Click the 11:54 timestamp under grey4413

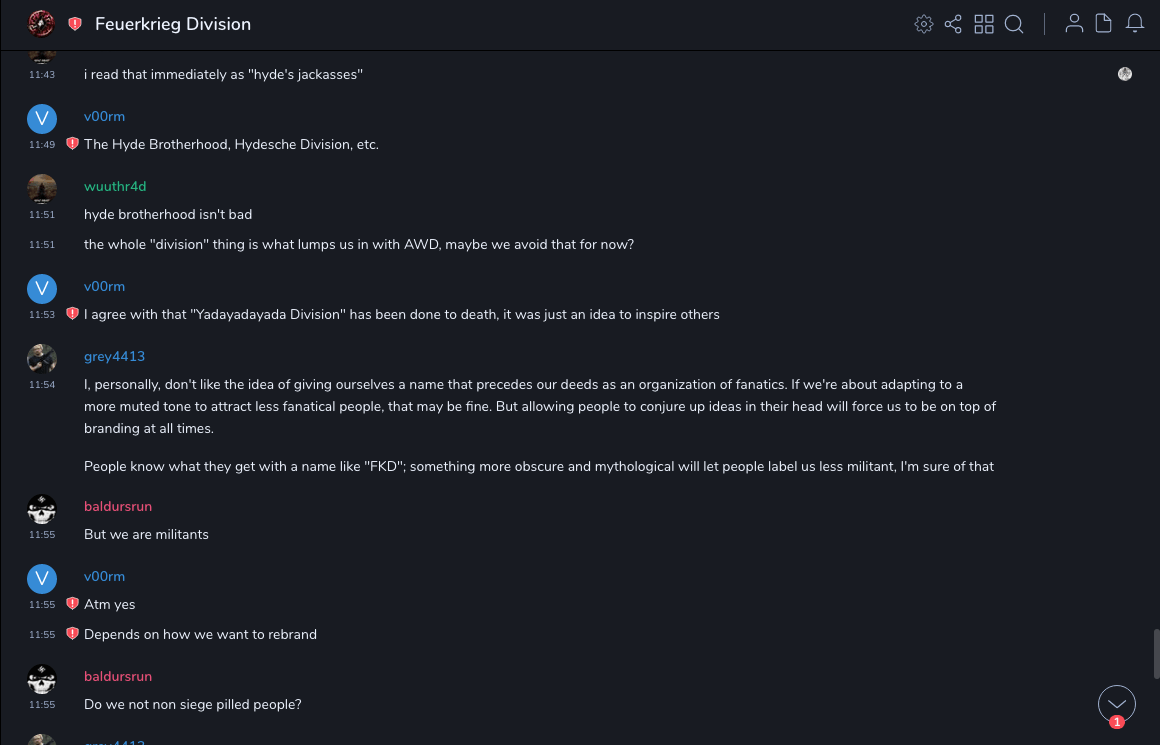(42, 385)
